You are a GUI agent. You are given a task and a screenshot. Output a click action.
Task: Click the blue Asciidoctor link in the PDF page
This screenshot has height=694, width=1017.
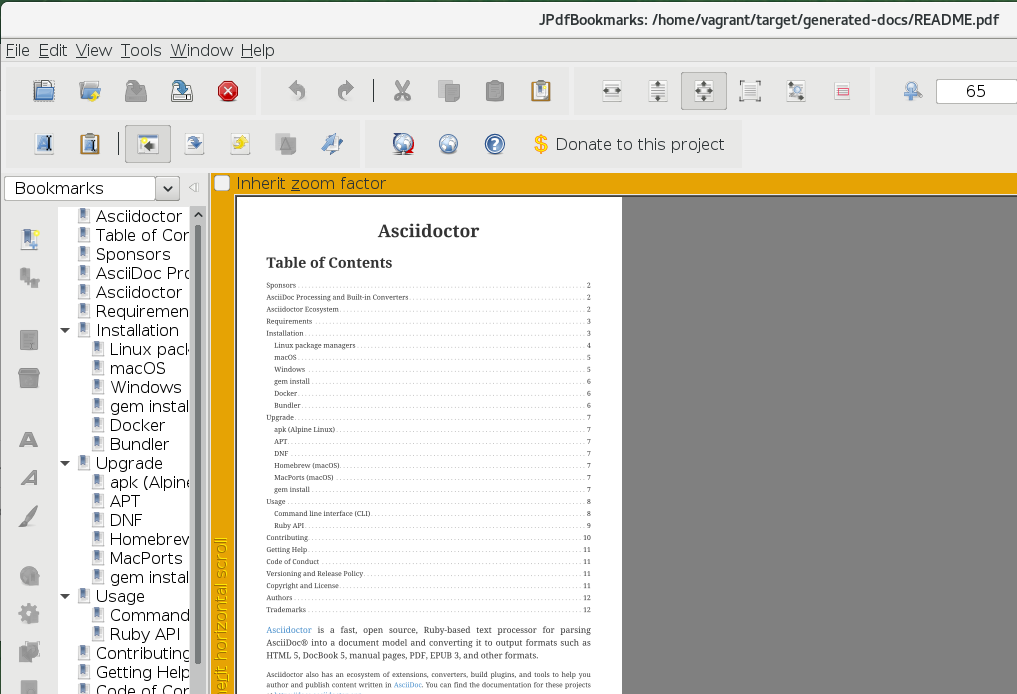click(289, 630)
